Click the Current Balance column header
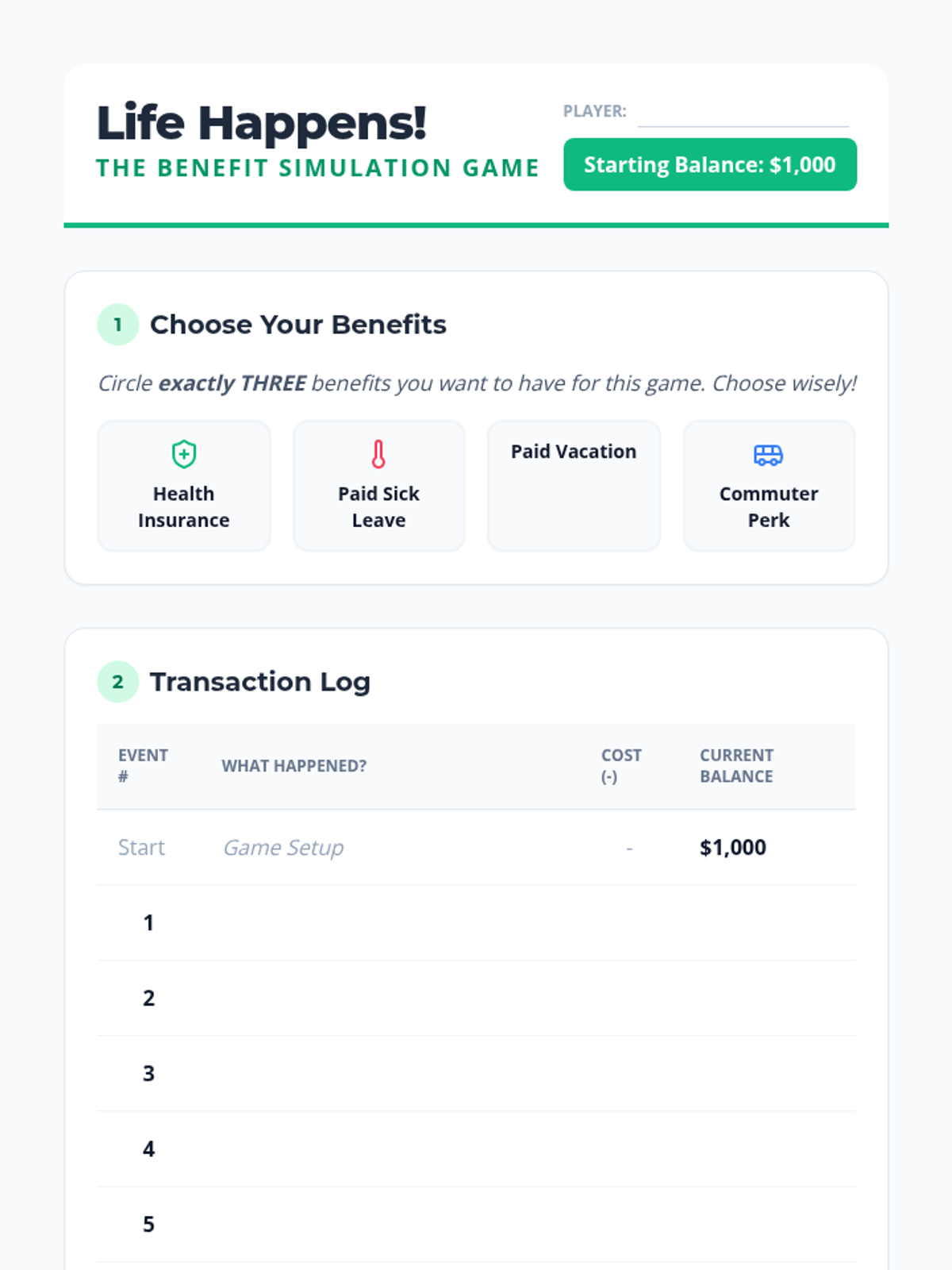This screenshot has width=952, height=1270. click(x=736, y=766)
